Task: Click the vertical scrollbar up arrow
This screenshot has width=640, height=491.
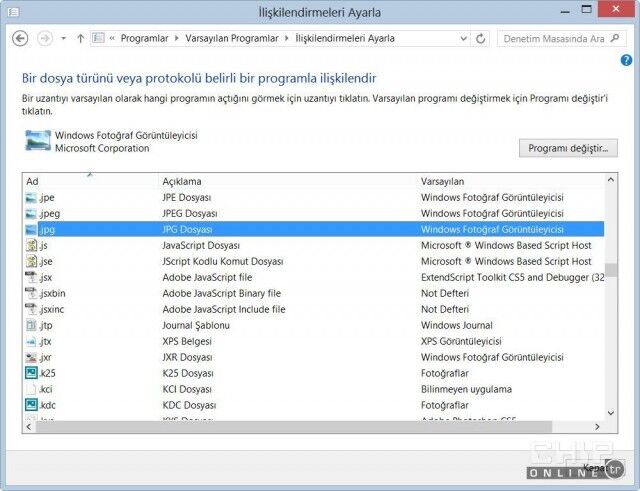Action: point(611,180)
